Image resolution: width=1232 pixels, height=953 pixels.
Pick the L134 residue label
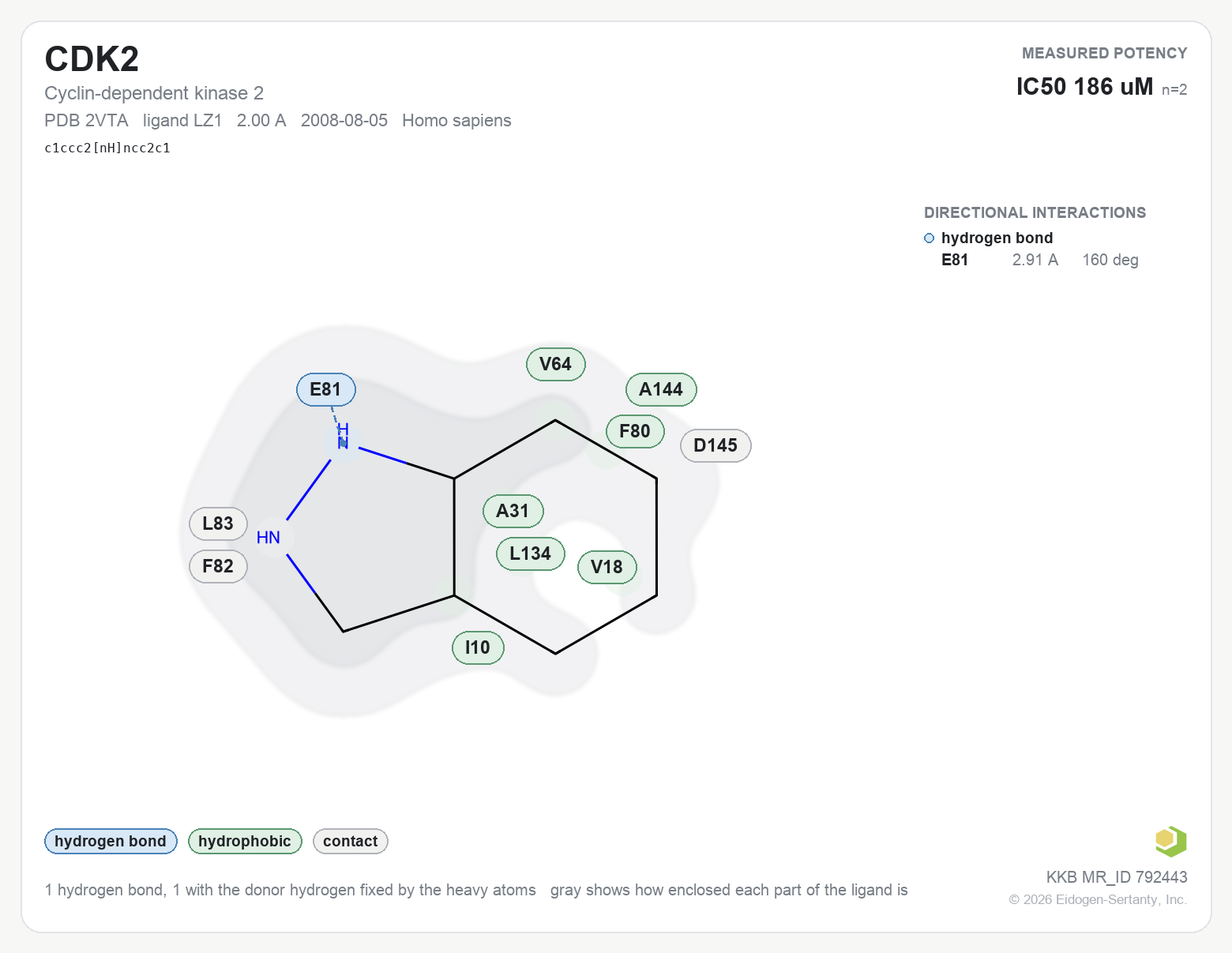(x=531, y=553)
